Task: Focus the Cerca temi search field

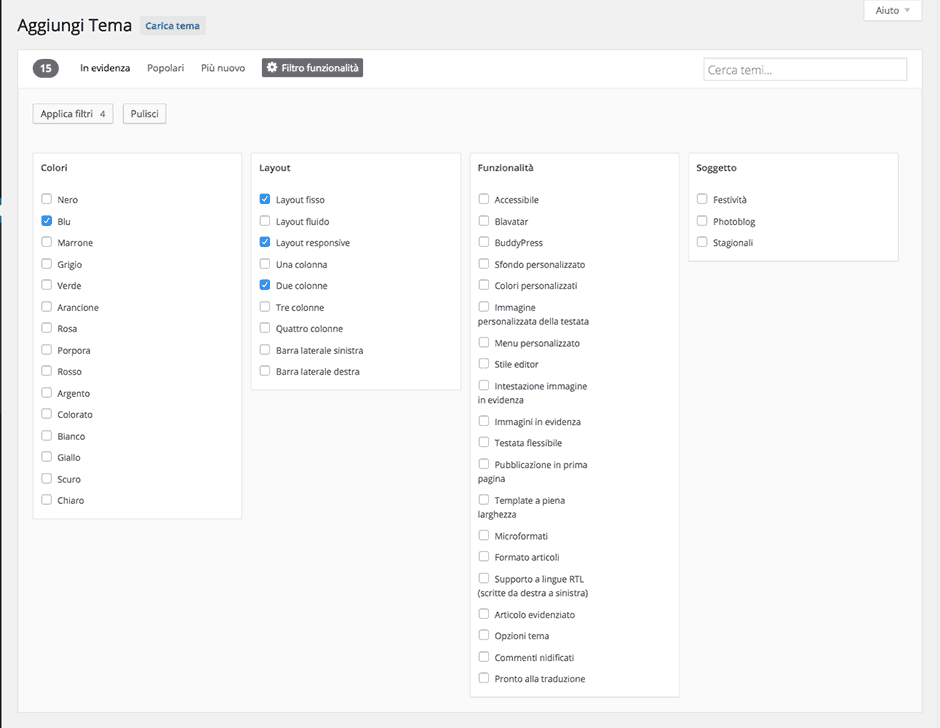Action: point(805,70)
